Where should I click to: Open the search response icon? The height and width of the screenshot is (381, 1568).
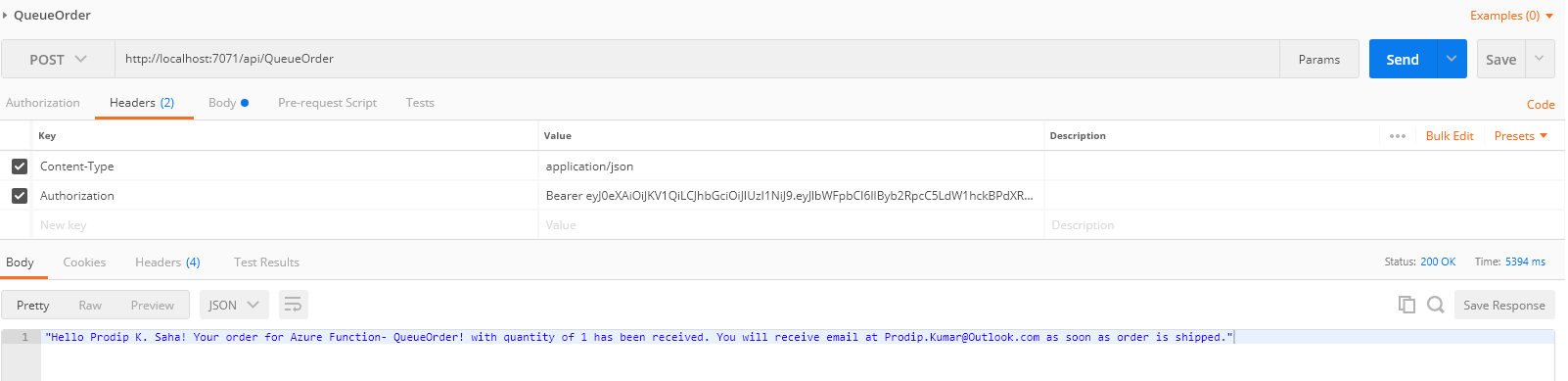tap(1436, 305)
